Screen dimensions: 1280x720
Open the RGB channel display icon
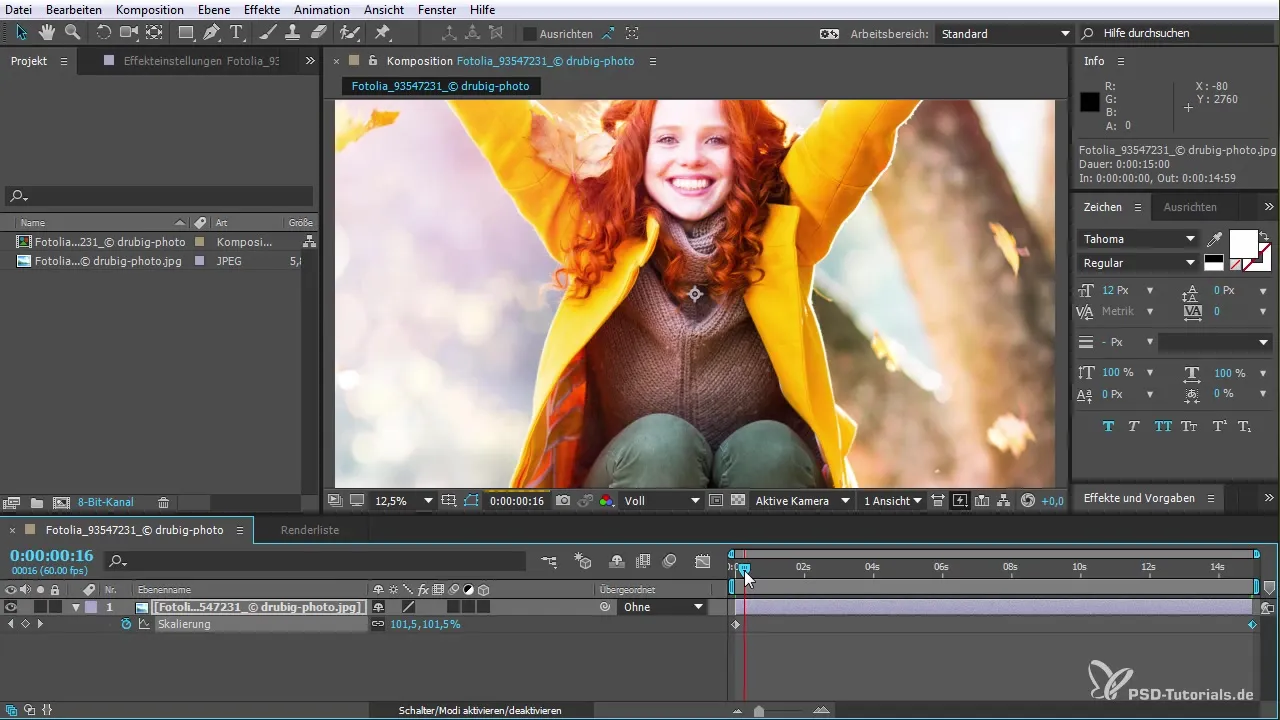pyautogui.click(x=606, y=501)
